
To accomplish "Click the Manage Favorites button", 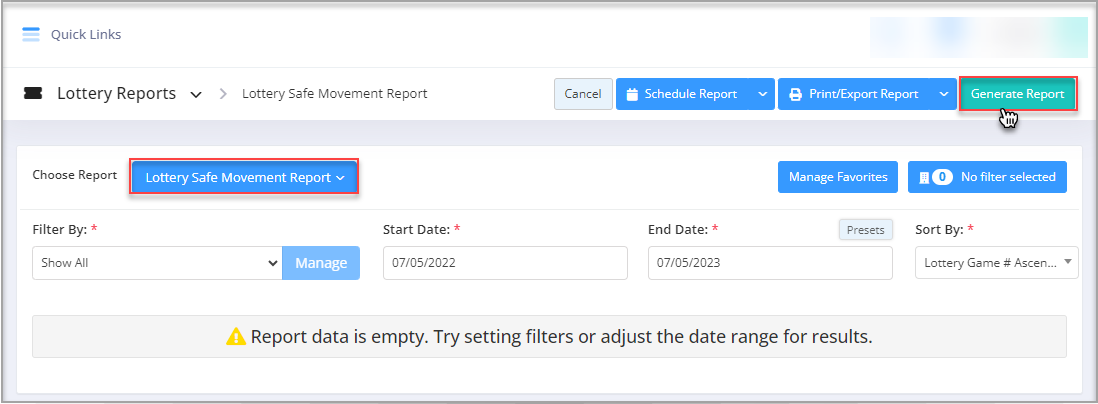I will pos(838,177).
